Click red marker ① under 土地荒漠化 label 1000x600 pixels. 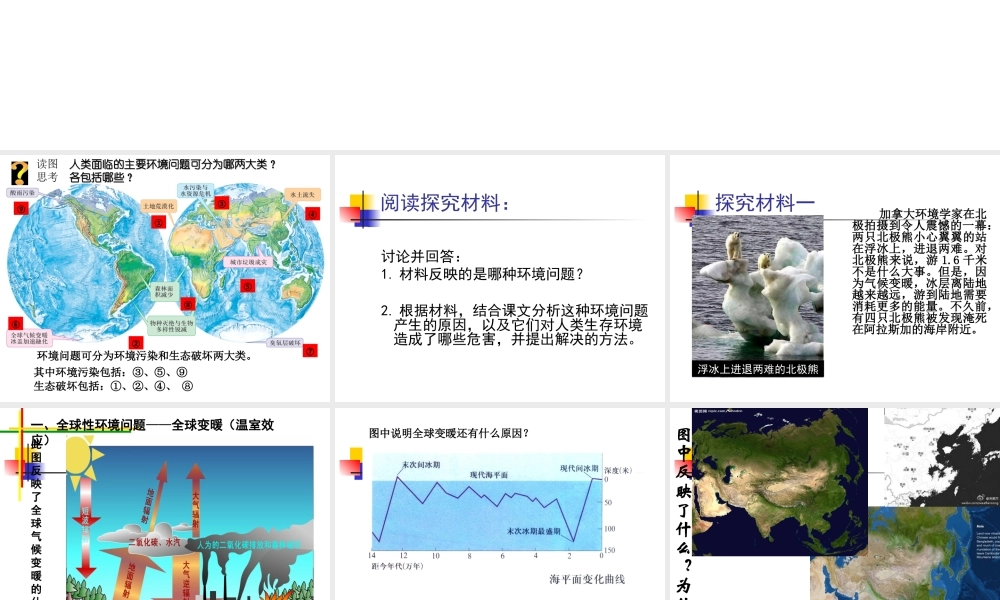click(x=157, y=220)
